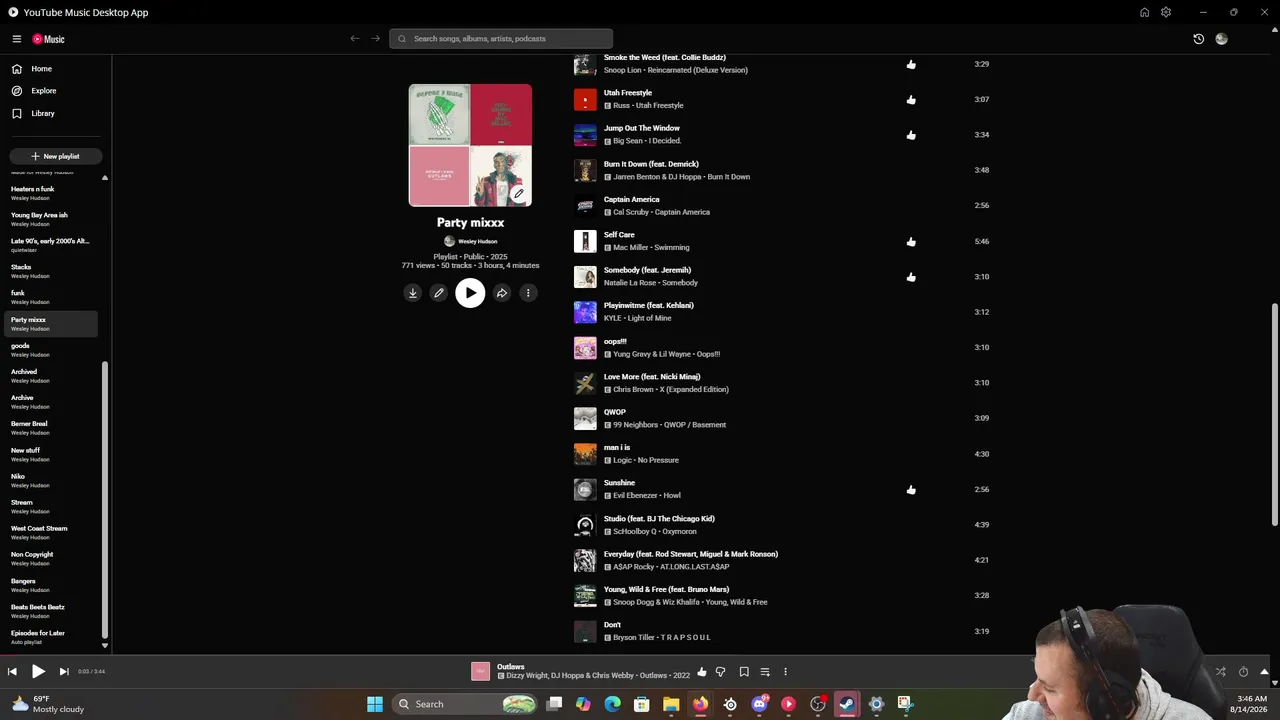Go forward with the right arrow
The width and height of the screenshot is (1280, 720).
point(376,39)
